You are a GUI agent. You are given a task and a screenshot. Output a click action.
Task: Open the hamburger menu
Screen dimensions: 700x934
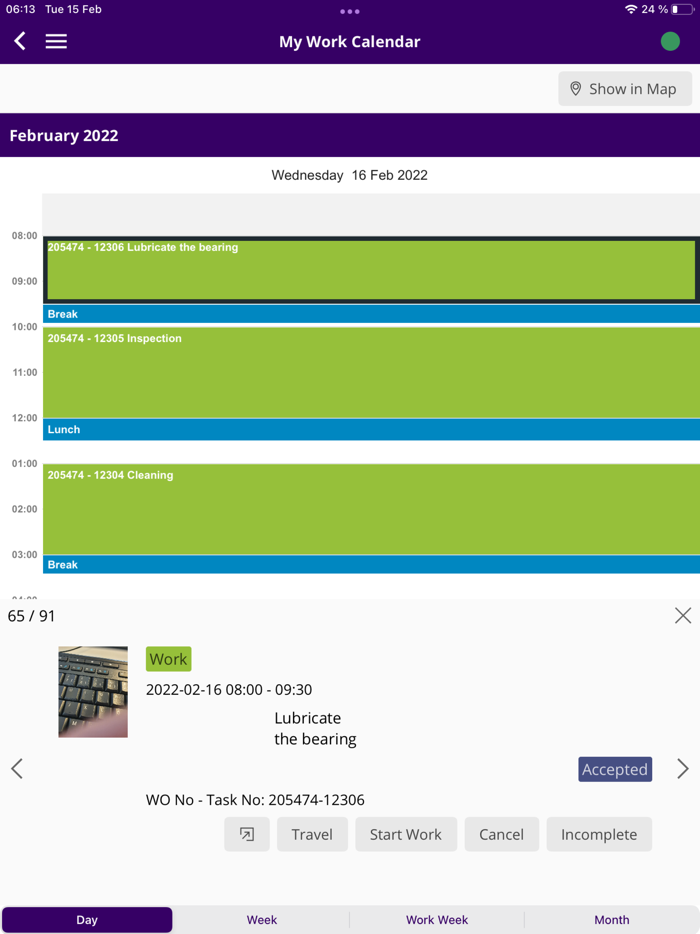[x=56, y=41]
